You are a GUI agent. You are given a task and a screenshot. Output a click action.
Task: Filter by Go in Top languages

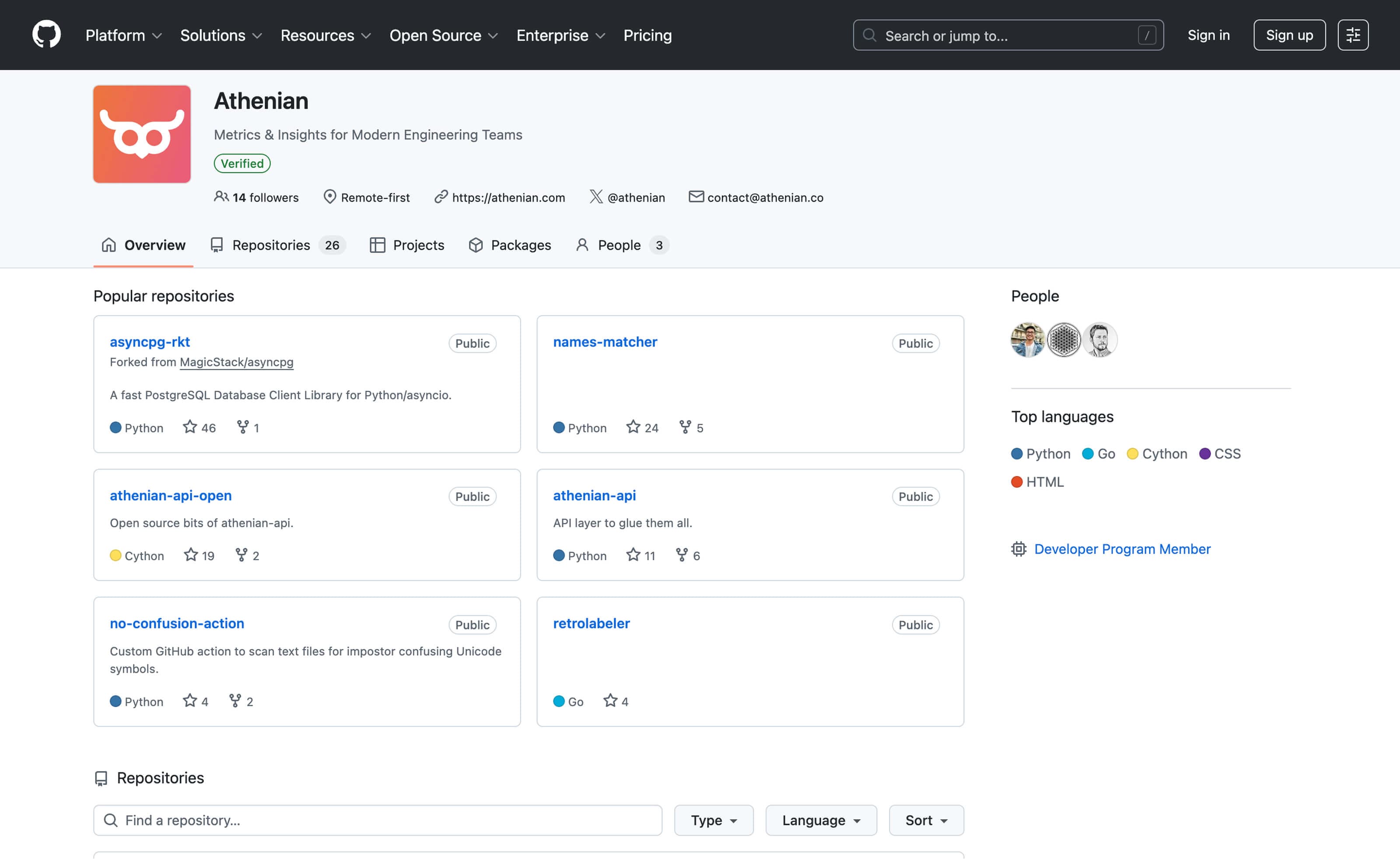coord(1099,453)
